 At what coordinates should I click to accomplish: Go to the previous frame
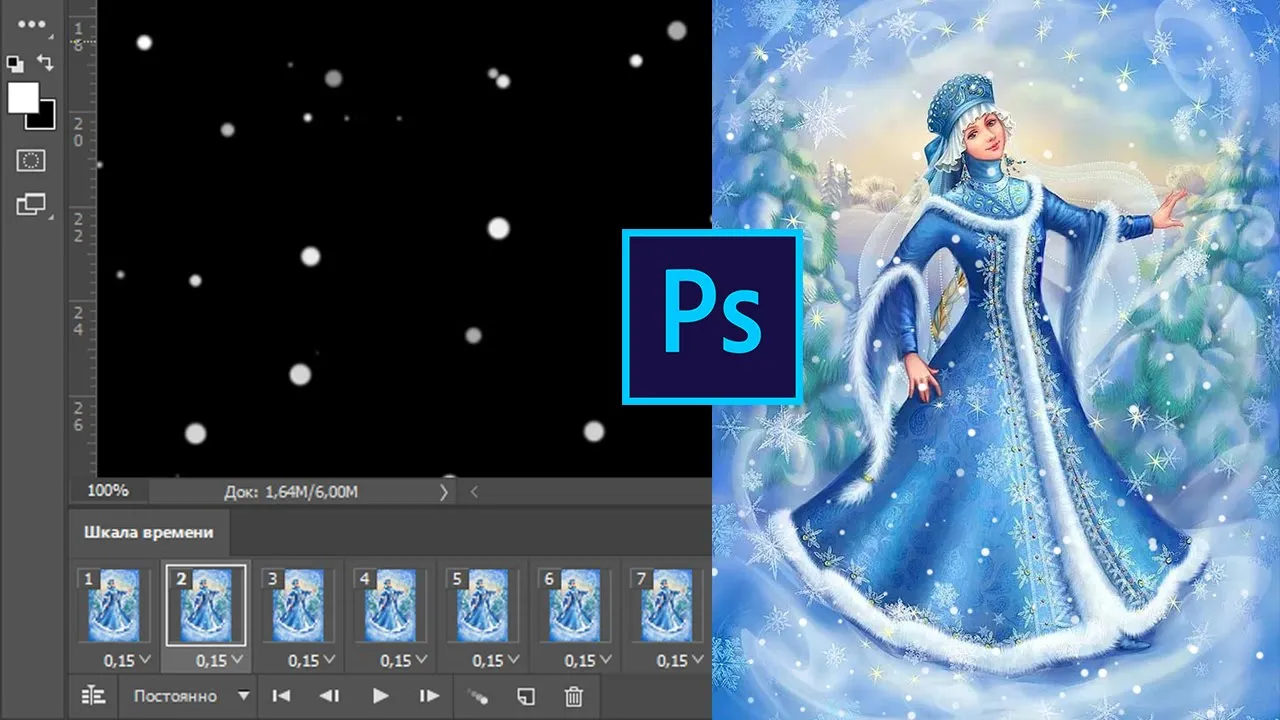(x=329, y=696)
